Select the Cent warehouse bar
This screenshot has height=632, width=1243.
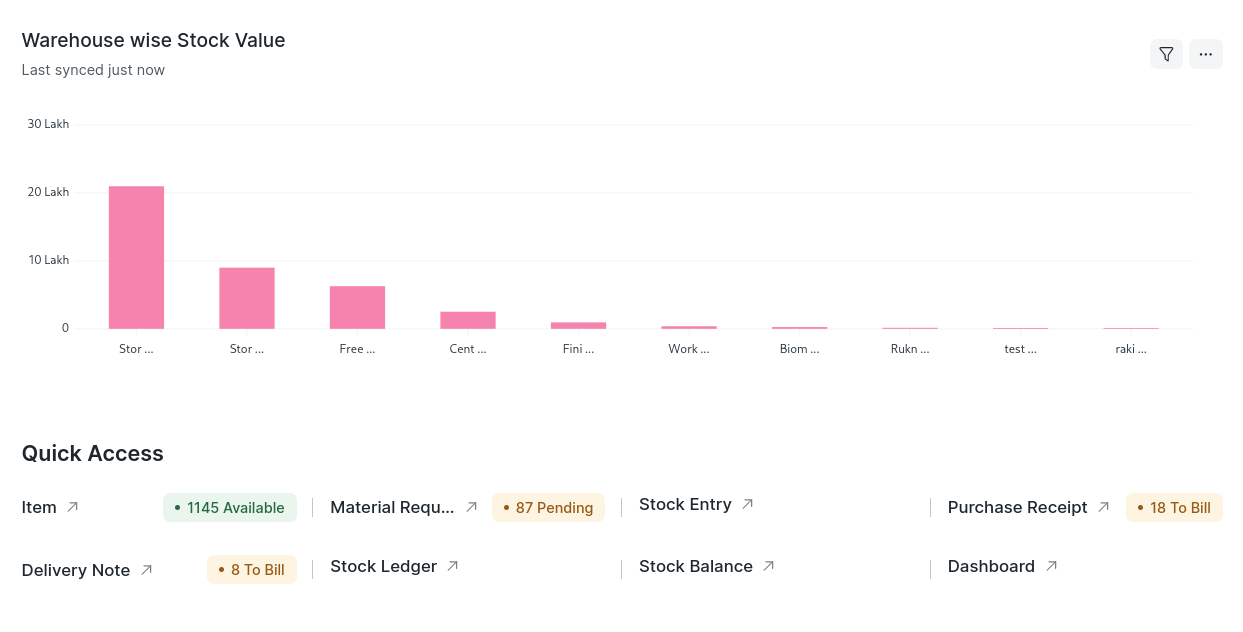[x=468, y=320]
